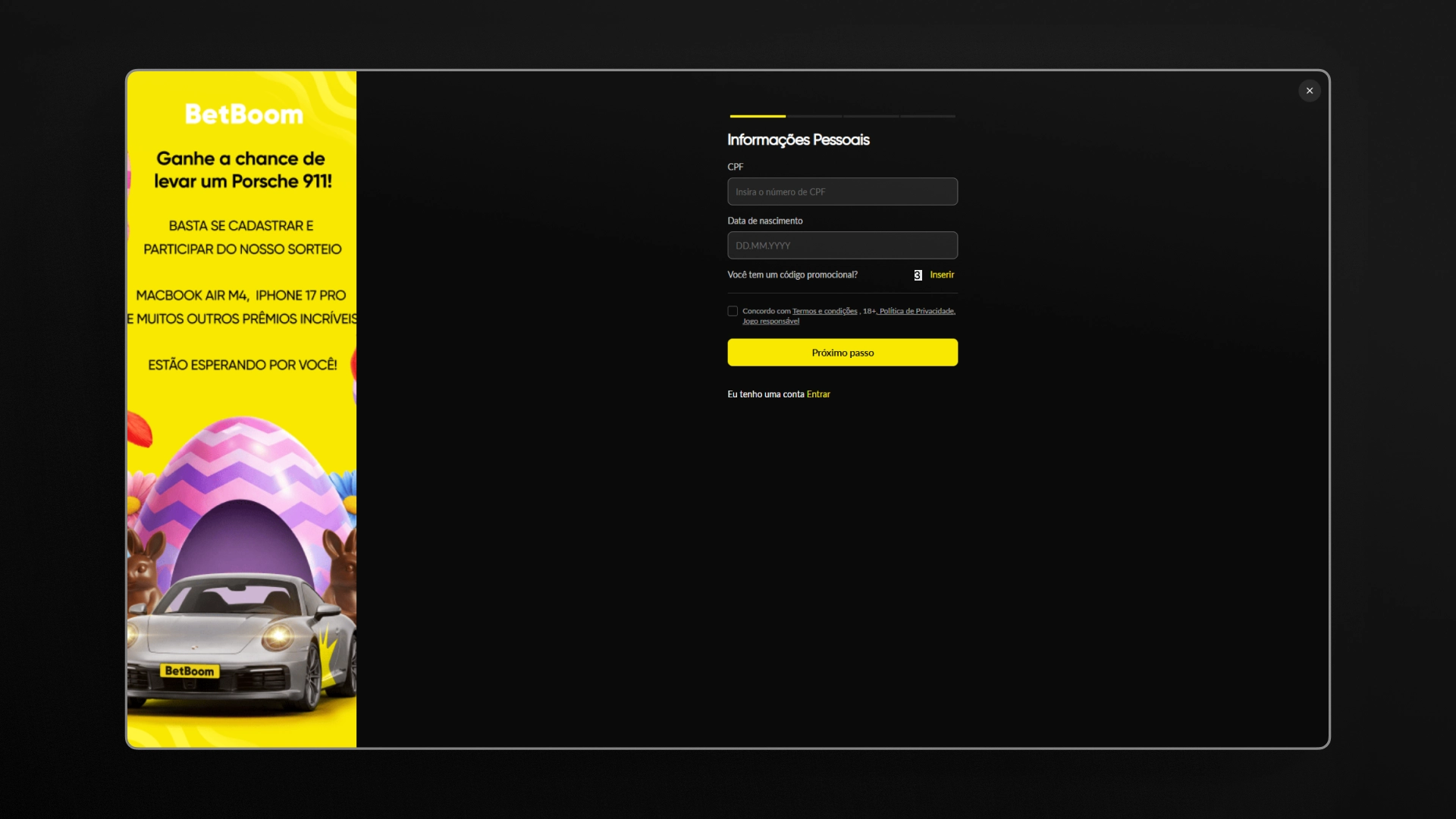Click the pink zigzag Easter egg graphic
Image resolution: width=1456 pixels, height=819 pixels.
pyautogui.click(x=241, y=485)
